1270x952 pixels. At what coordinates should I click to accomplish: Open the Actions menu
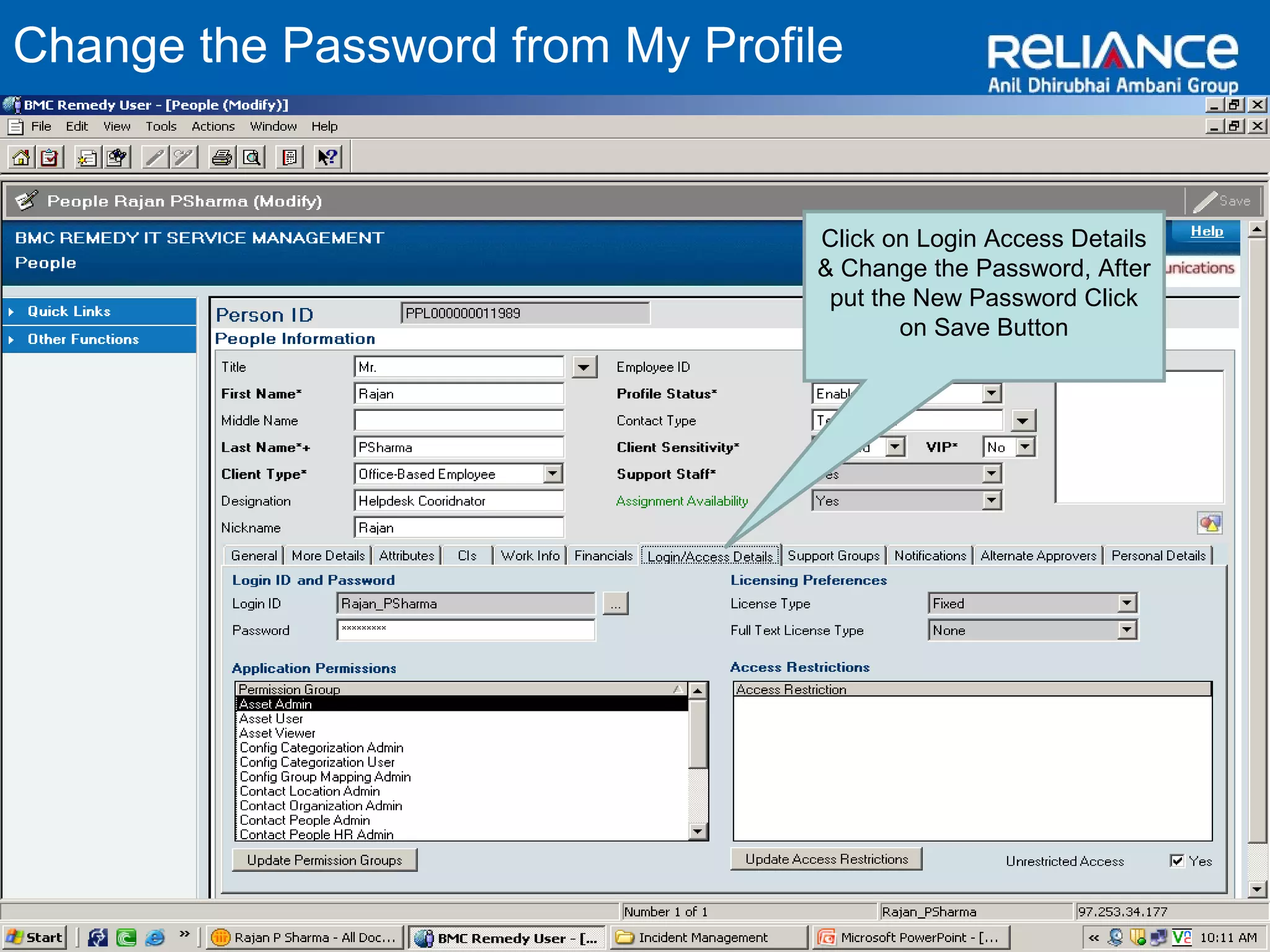point(213,126)
